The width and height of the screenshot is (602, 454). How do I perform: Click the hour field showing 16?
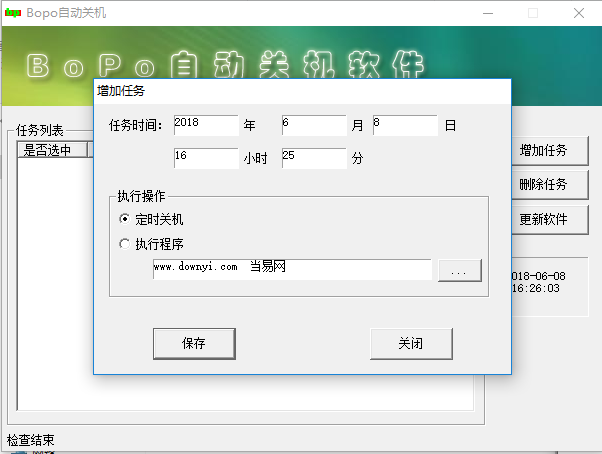(x=206, y=158)
